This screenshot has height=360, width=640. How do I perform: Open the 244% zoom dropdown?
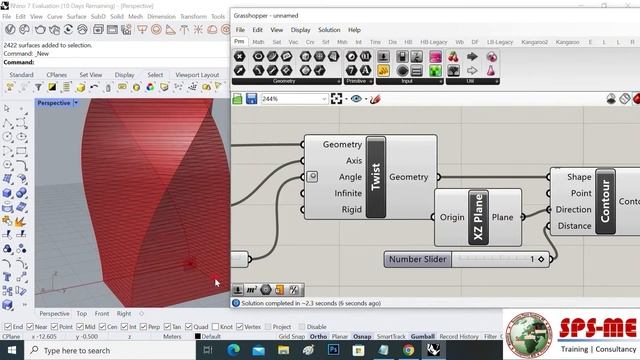tap(324, 99)
